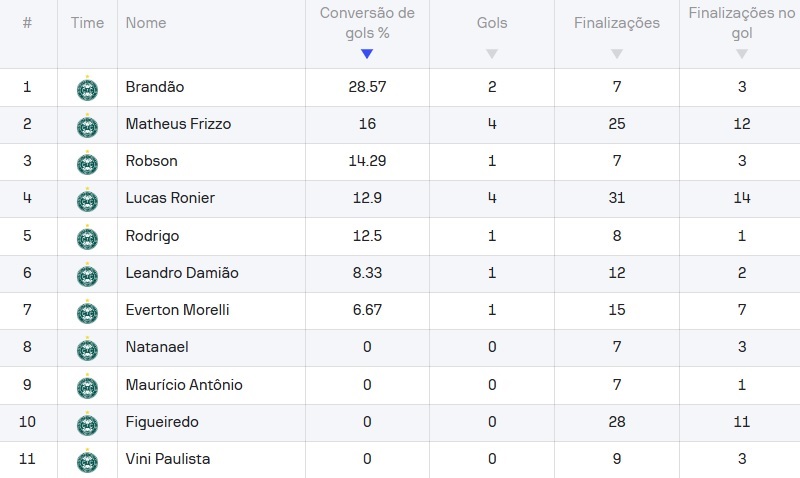Screen dimensions: 800x478
Task: Click the Nome column header
Action: point(146,23)
